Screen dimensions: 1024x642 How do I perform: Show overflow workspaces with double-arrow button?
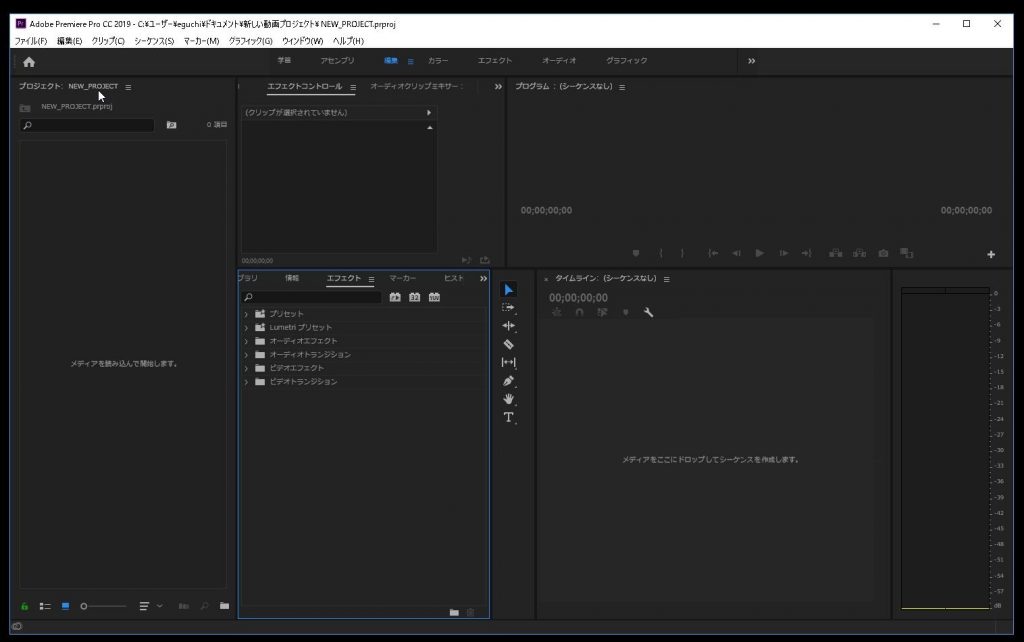click(x=751, y=61)
